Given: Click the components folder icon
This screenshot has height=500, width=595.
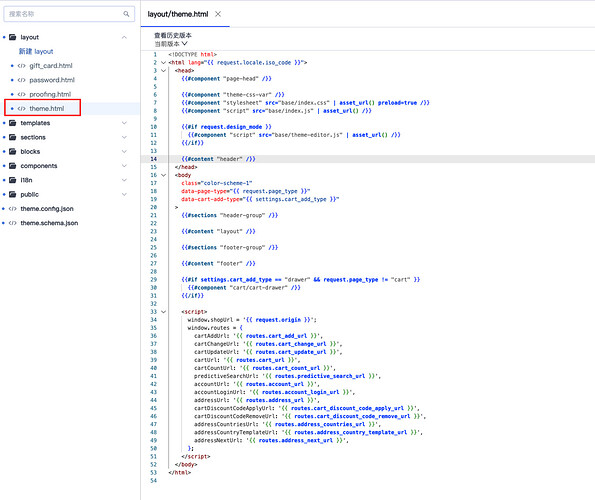Looking at the screenshot, I should click(x=13, y=166).
